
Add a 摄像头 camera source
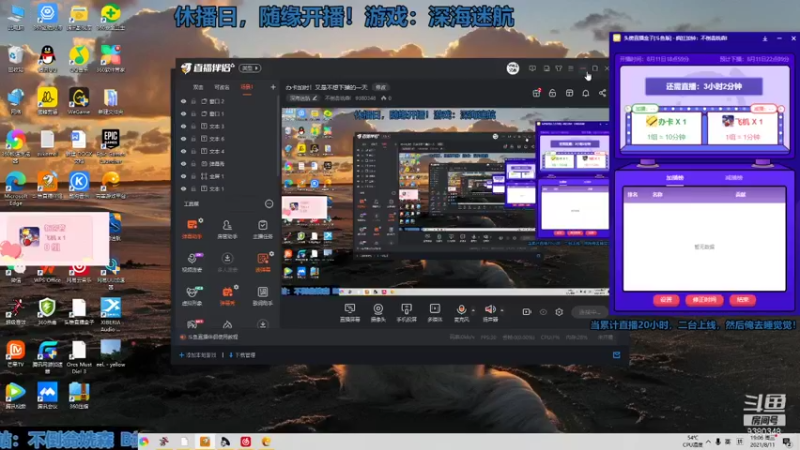click(x=378, y=312)
